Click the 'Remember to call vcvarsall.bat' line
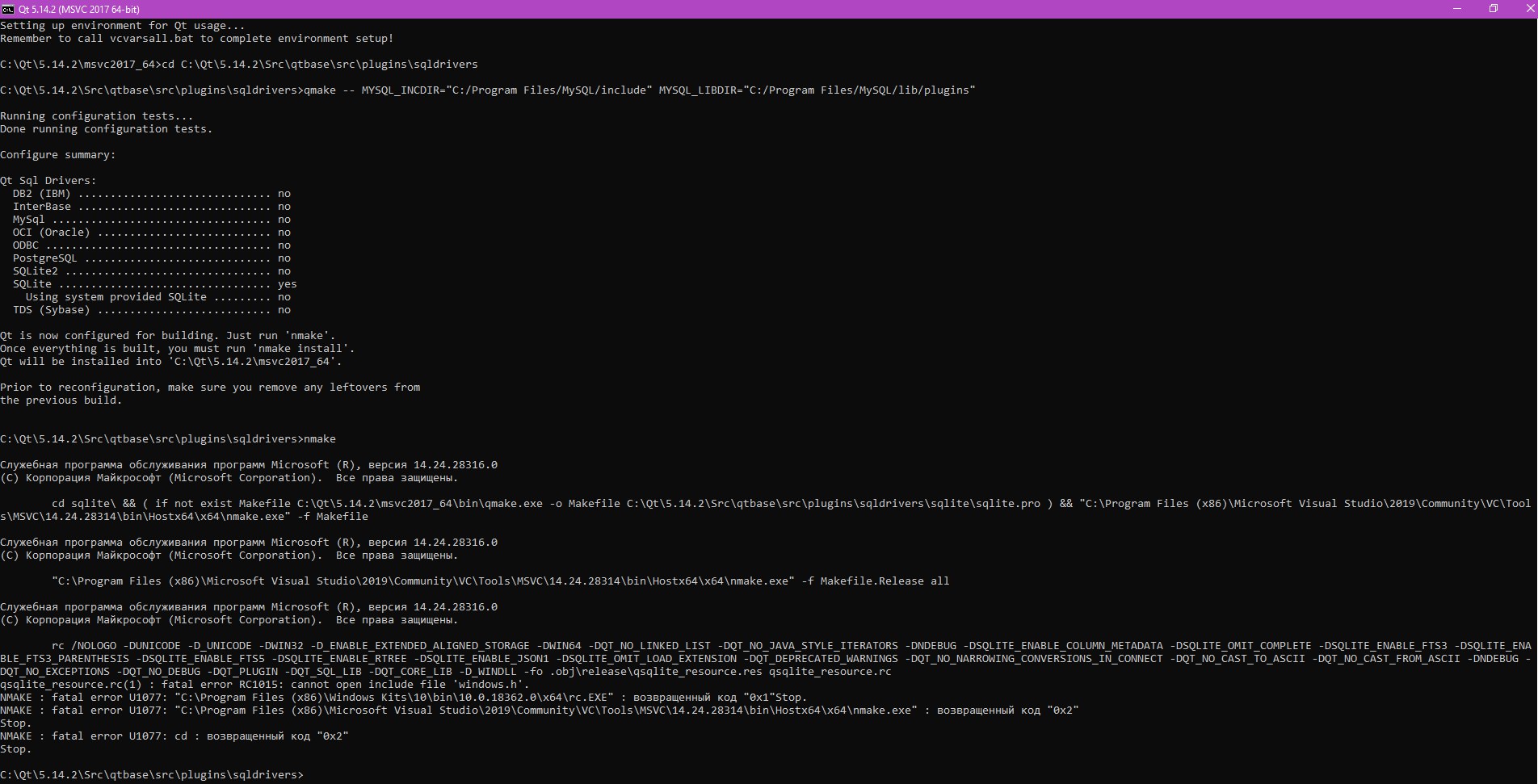Viewport: 1538px width, 784px height. click(x=197, y=39)
